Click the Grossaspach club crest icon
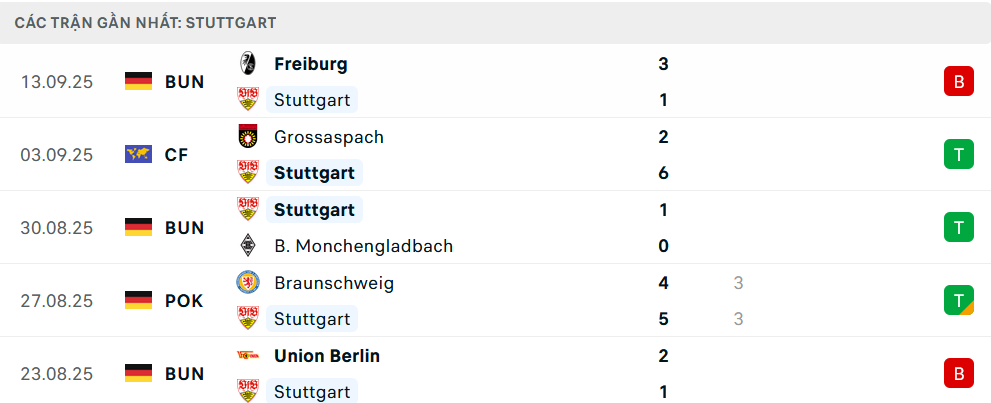 click(x=247, y=137)
